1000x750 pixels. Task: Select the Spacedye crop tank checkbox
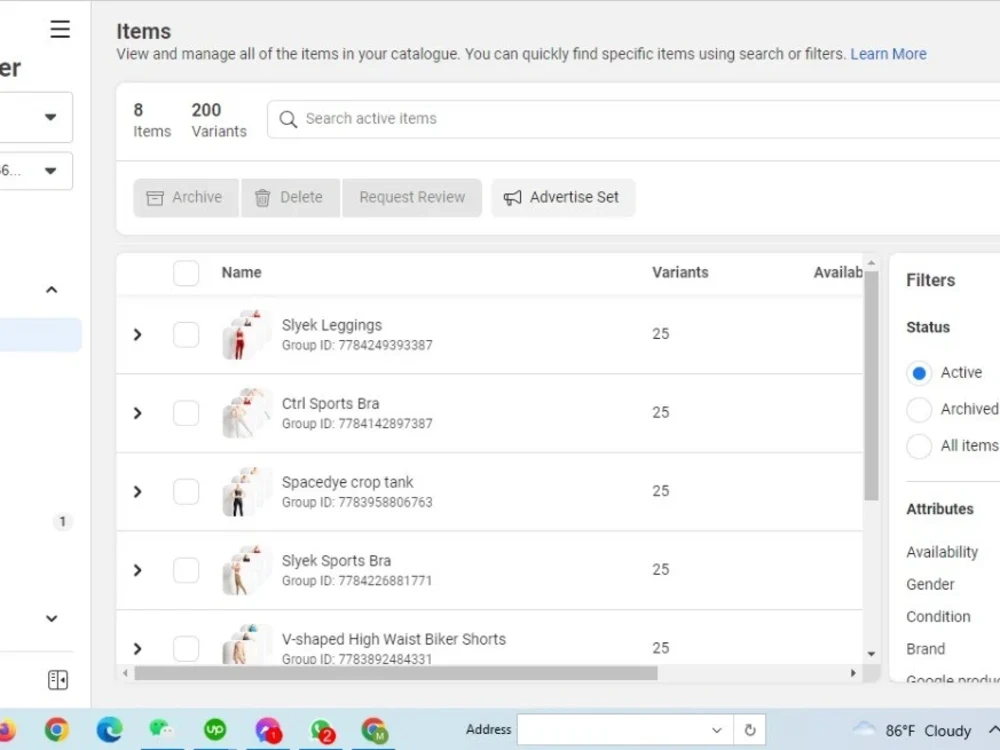click(186, 492)
